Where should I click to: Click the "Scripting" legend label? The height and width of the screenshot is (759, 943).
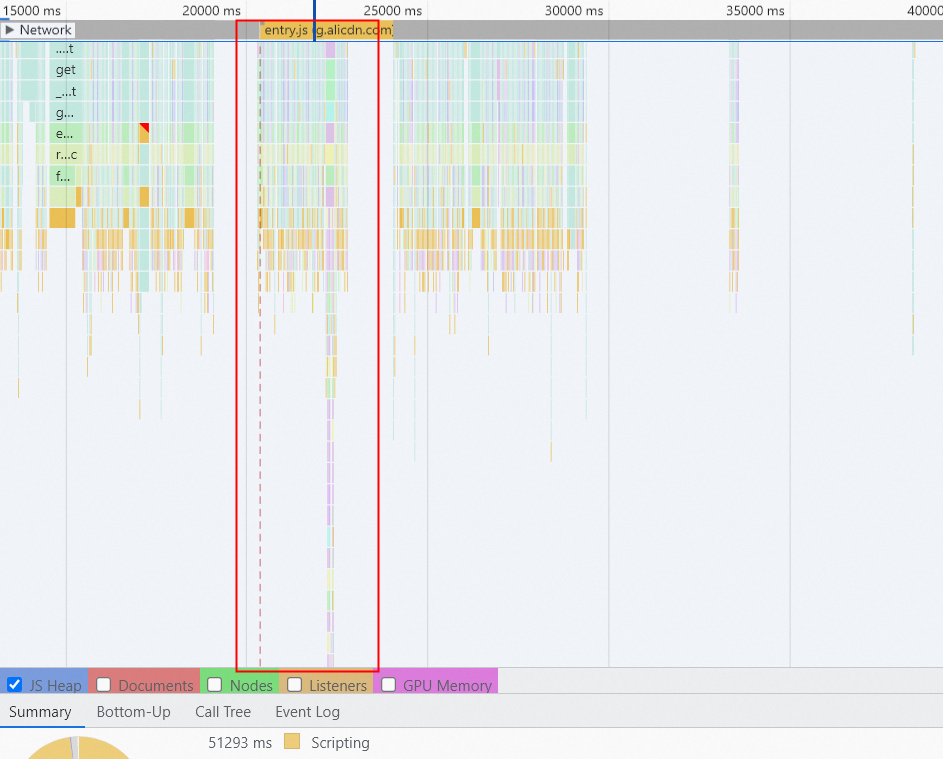click(x=340, y=743)
